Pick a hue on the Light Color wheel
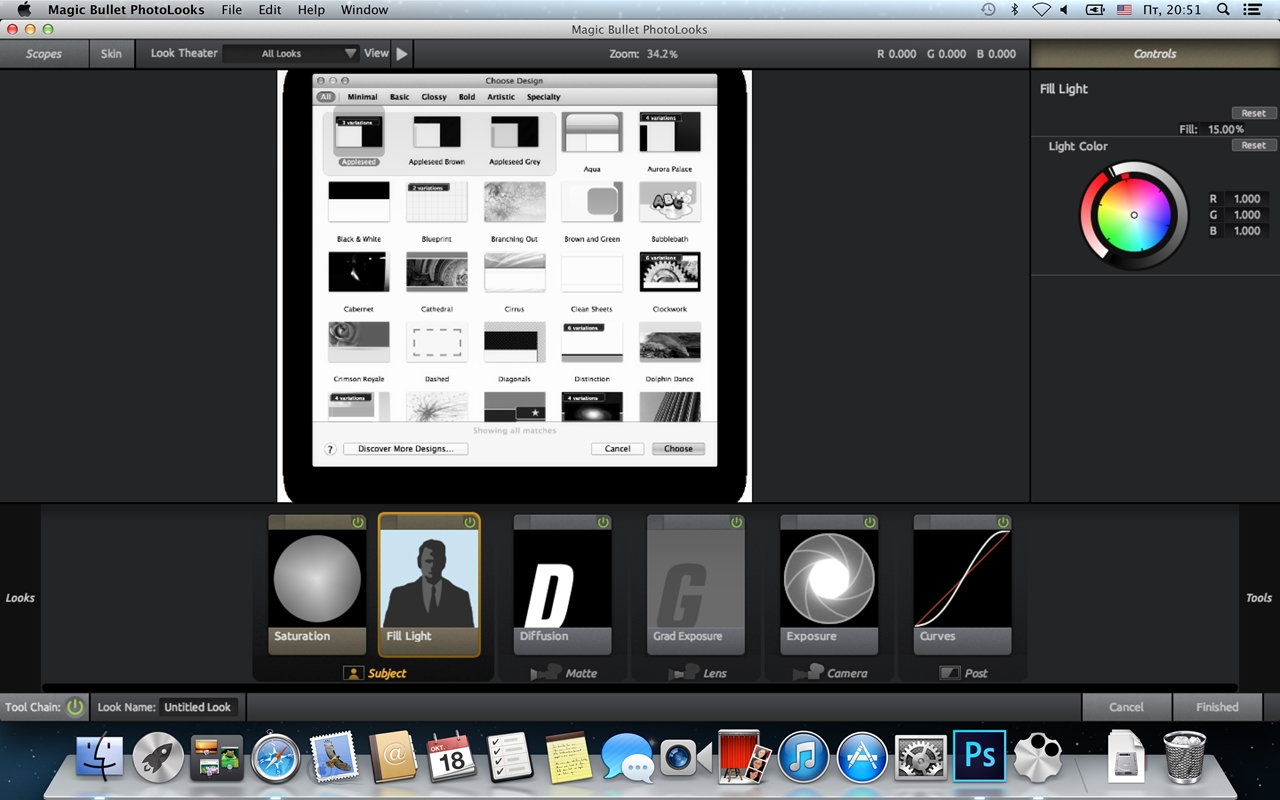Image resolution: width=1280 pixels, height=800 pixels. [1134, 215]
